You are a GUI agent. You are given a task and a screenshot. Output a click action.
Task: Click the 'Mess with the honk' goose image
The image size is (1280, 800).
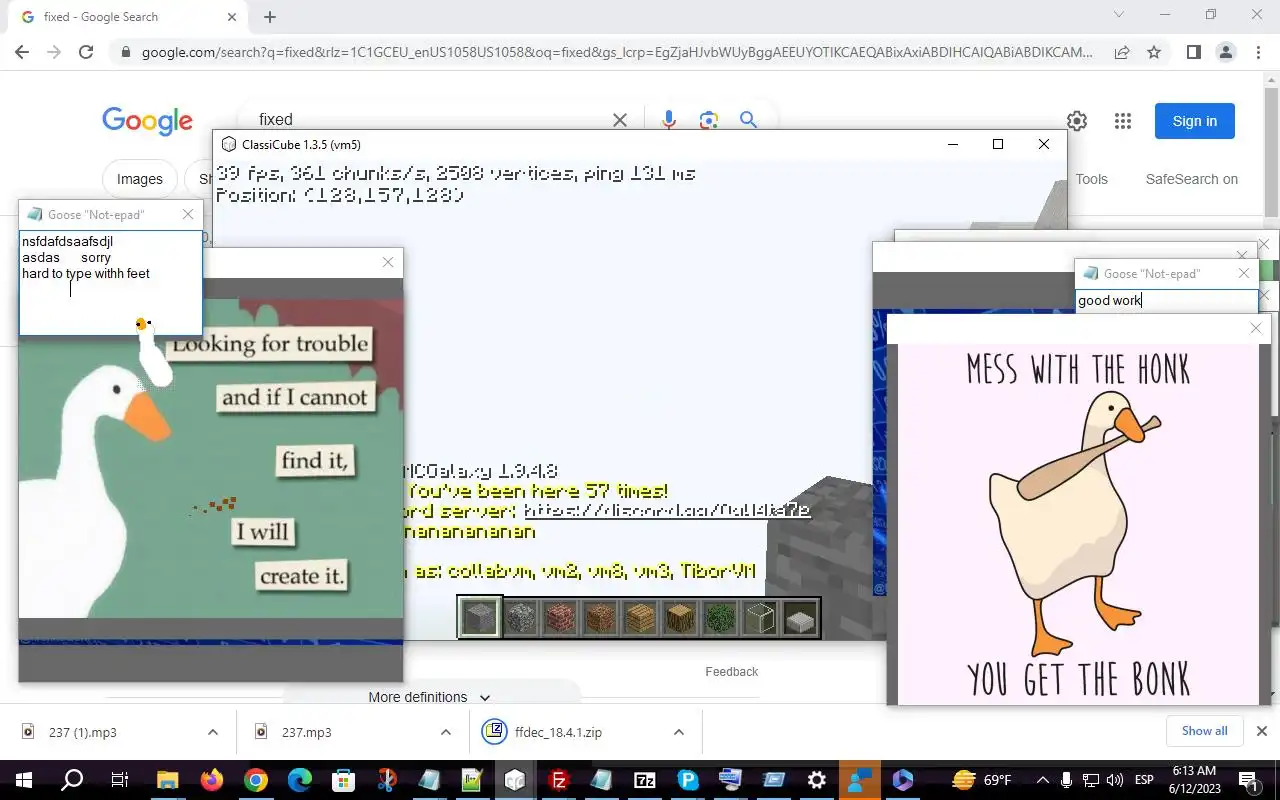tap(1078, 524)
